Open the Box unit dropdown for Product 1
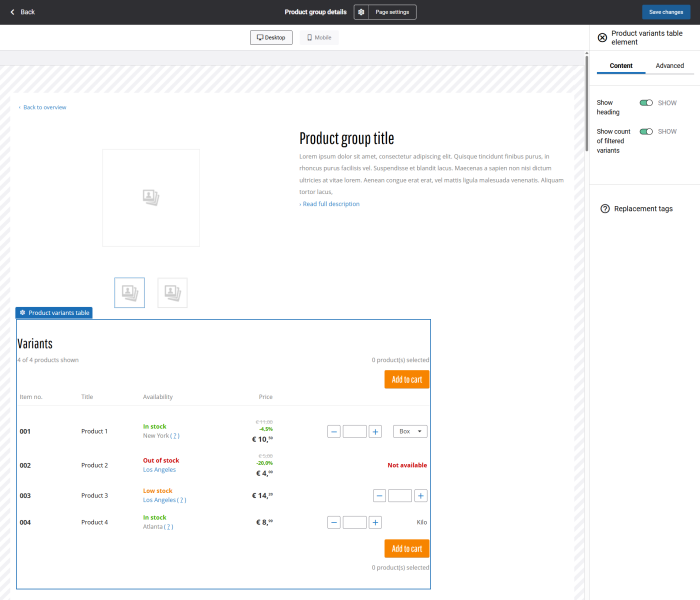 tap(410, 432)
